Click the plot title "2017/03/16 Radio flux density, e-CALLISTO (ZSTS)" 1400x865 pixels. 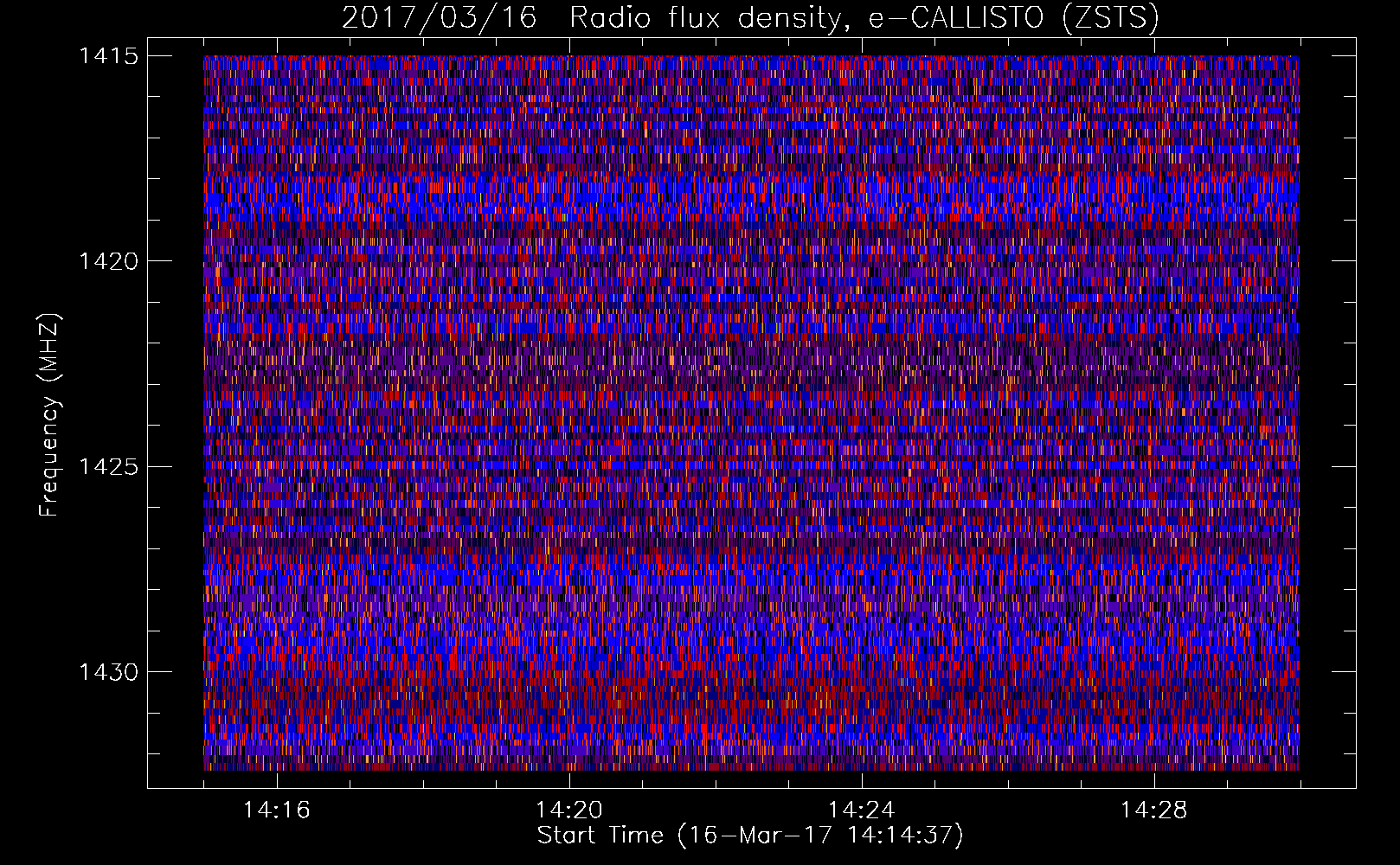coord(750,17)
